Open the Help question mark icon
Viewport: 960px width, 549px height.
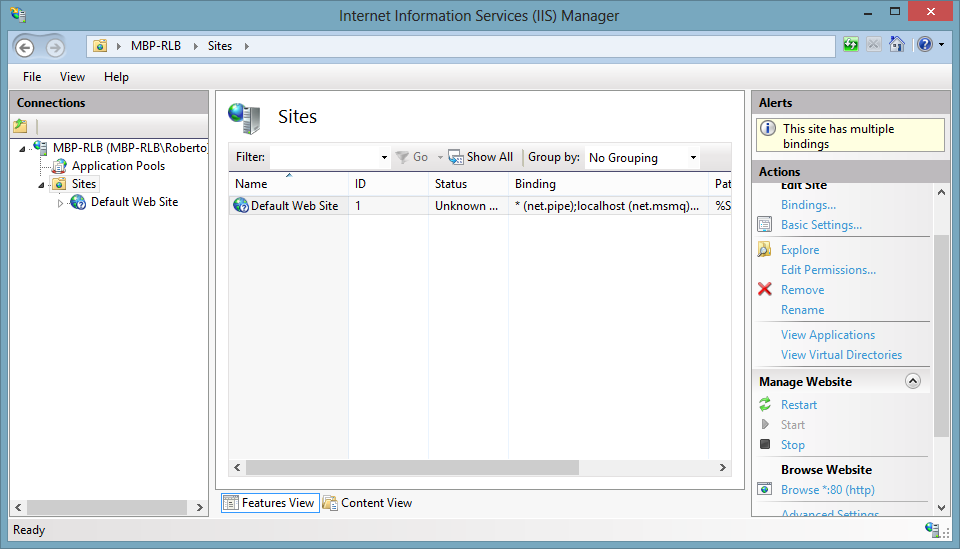click(x=924, y=45)
